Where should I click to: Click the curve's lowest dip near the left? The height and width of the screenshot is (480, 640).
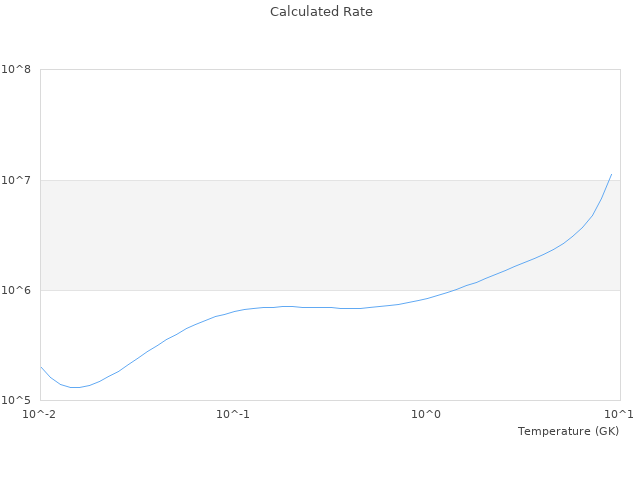coord(73,387)
